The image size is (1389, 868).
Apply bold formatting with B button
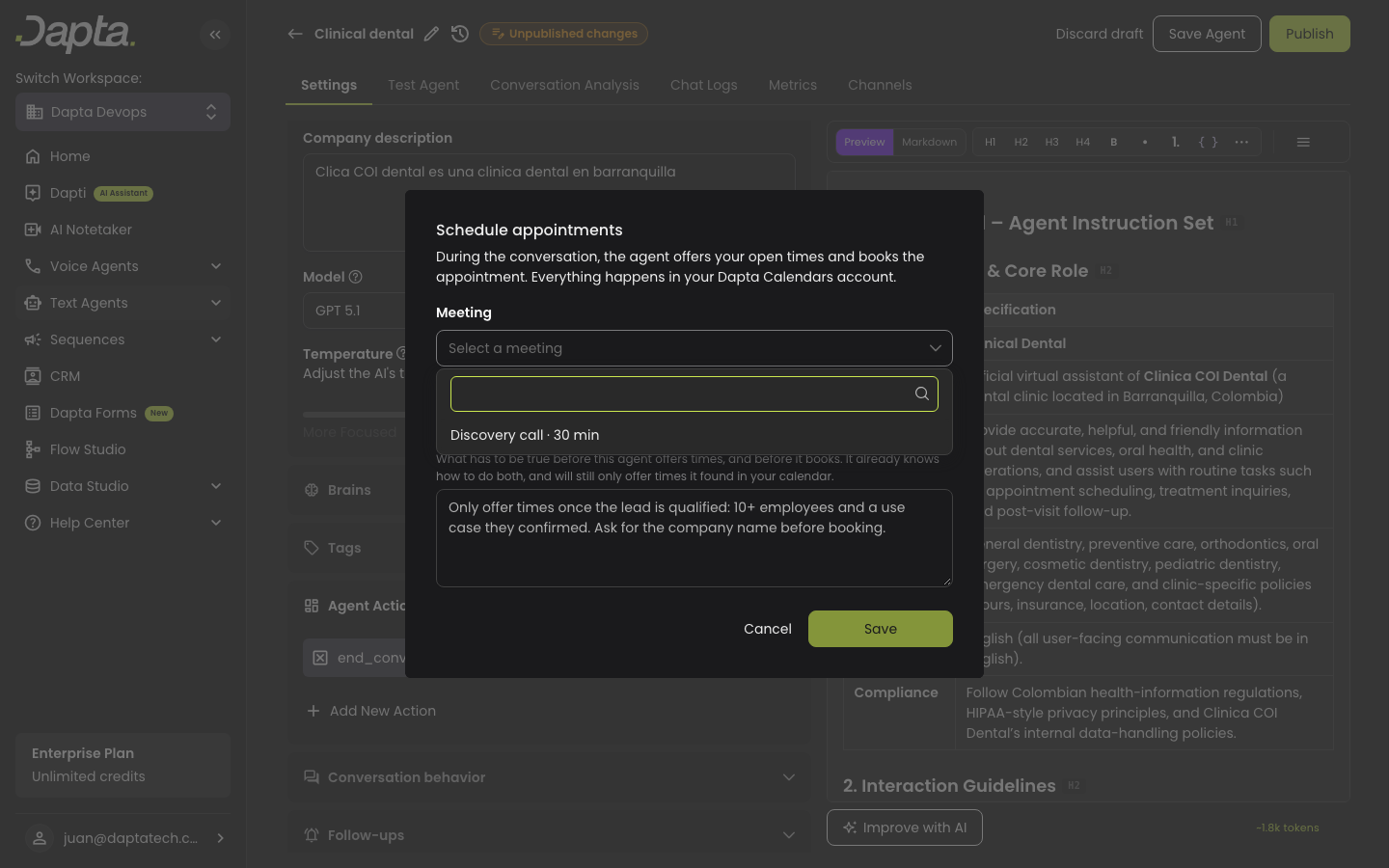[1114, 142]
